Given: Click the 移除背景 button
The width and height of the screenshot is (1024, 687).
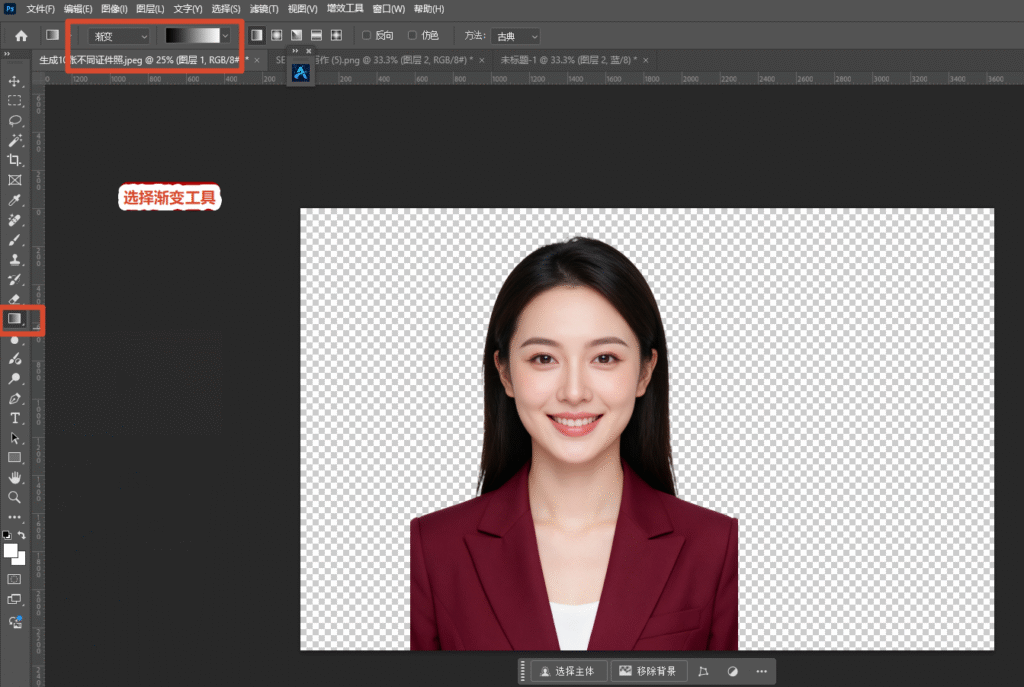Looking at the screenshot, I should (x=648, y=671).
